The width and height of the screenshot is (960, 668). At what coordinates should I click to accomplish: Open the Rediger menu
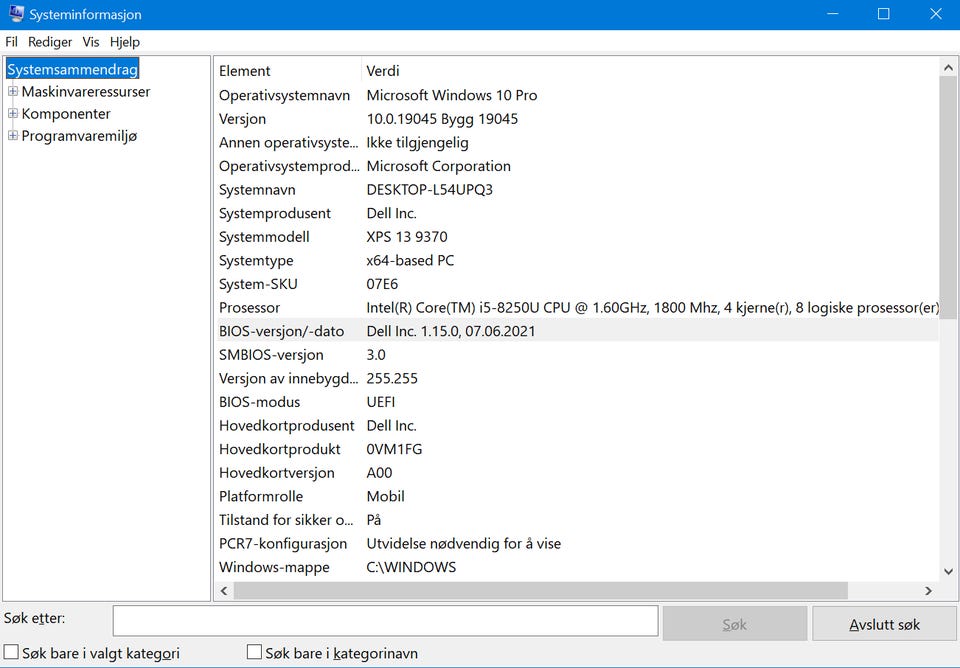point(50,42)
